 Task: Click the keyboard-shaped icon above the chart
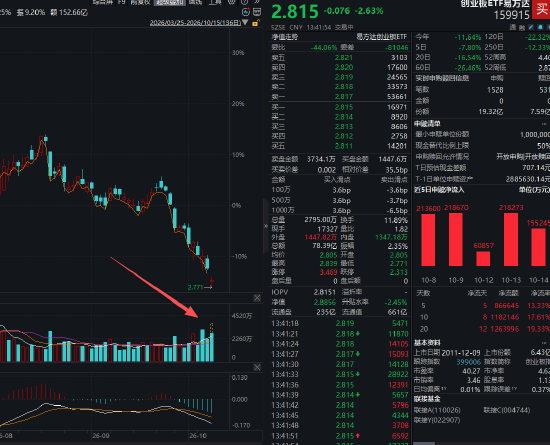point(257,12)
